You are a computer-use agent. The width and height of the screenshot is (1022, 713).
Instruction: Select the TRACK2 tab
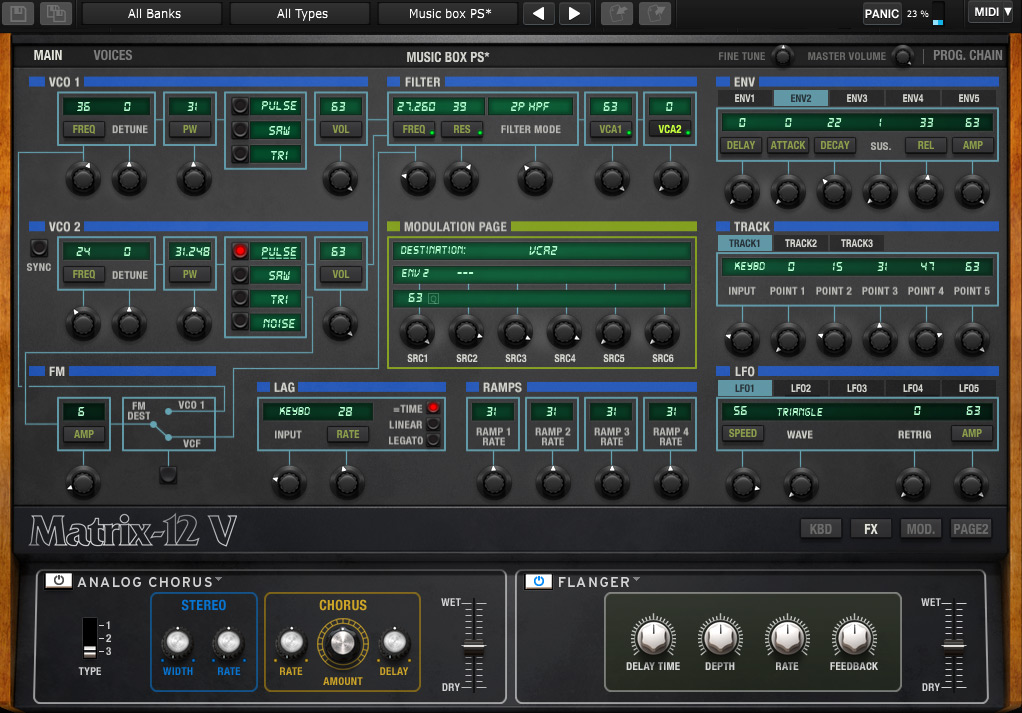(x=800, y=243)
